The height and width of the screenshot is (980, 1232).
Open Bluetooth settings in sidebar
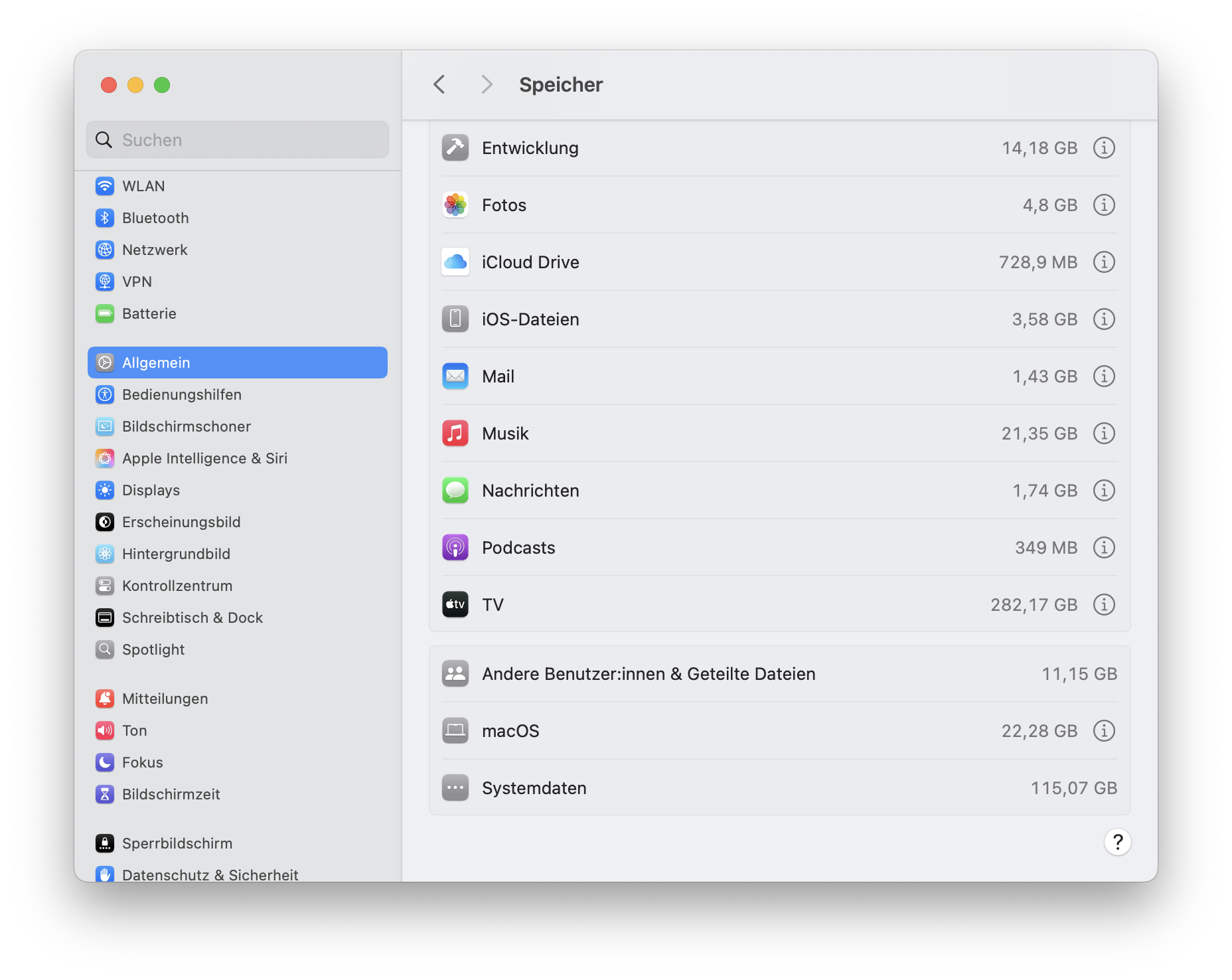(x=238, y=218)
